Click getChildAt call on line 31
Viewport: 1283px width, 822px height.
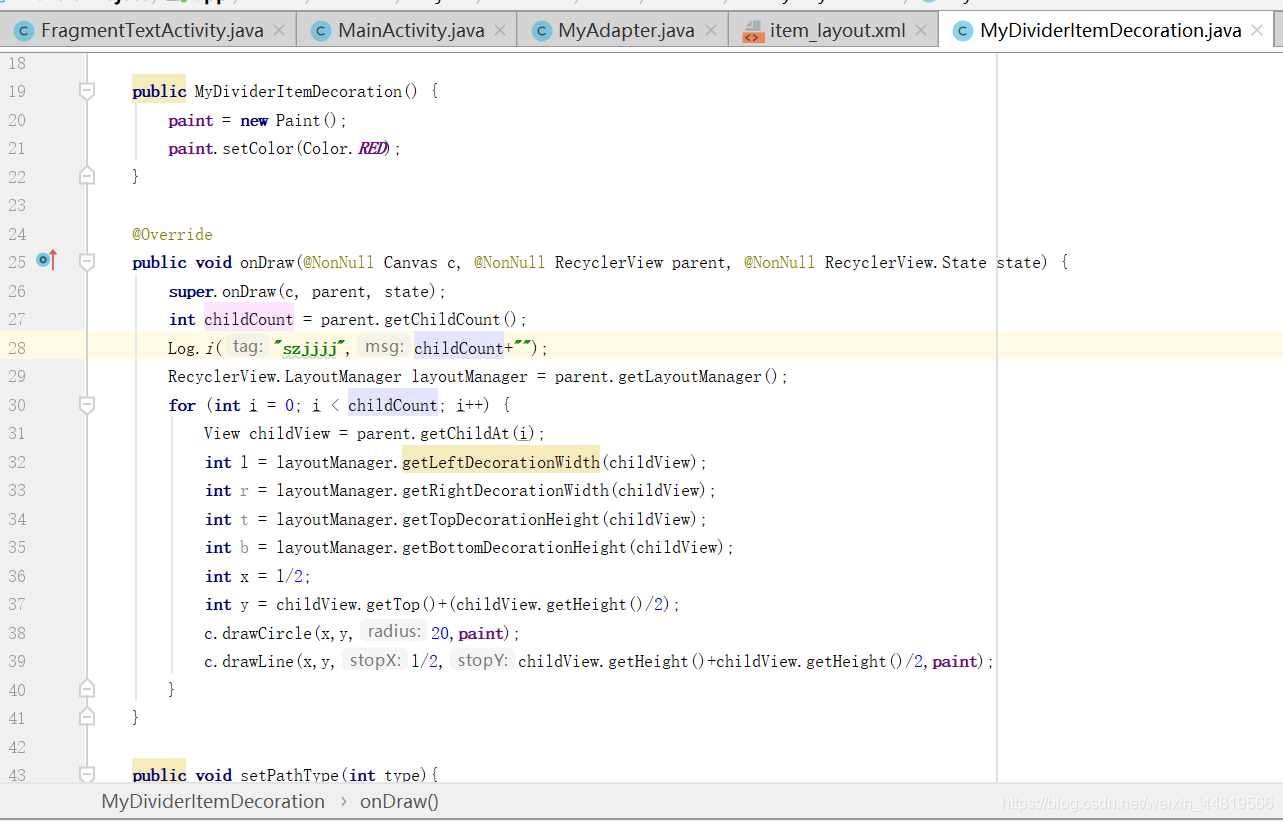click(465, 434)
